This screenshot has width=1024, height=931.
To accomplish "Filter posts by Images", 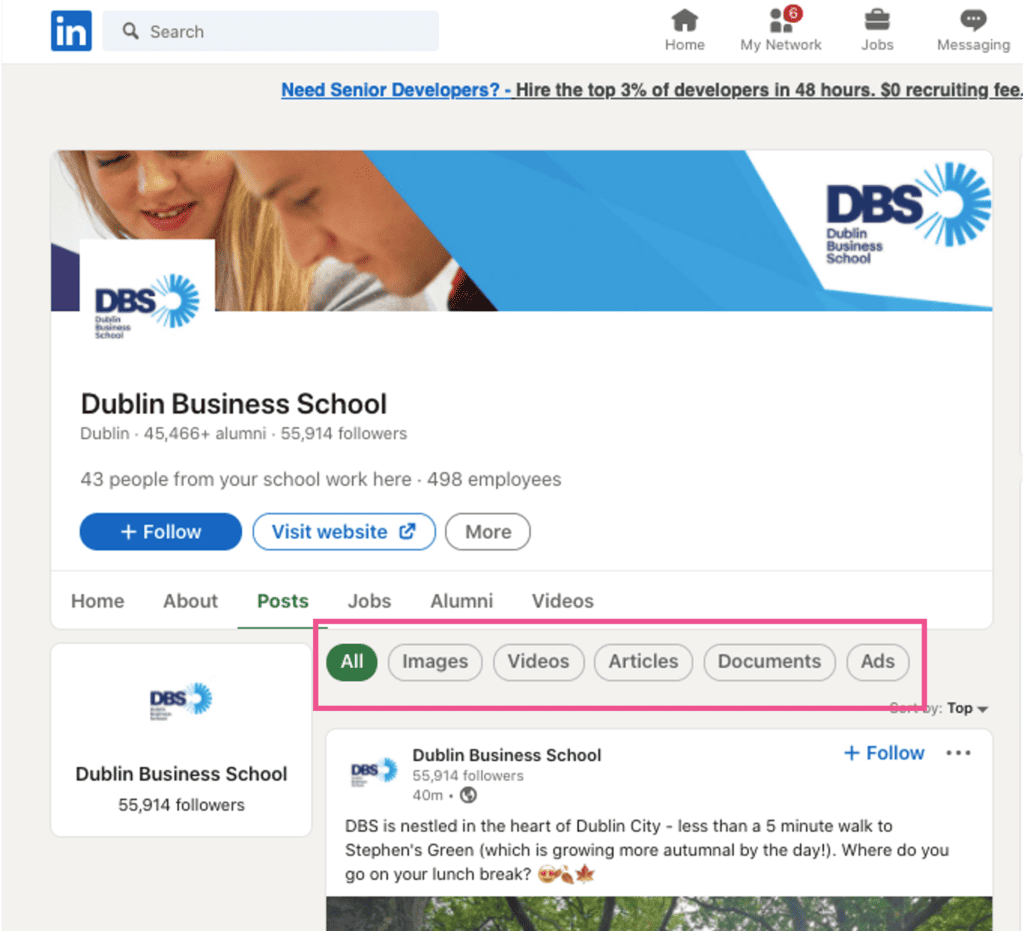I will coord(435,661).
